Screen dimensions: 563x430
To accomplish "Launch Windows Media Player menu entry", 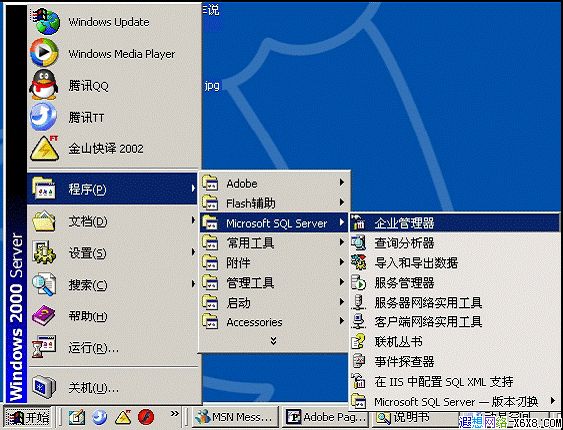I will pyautogui.click(x=113, y=53).
